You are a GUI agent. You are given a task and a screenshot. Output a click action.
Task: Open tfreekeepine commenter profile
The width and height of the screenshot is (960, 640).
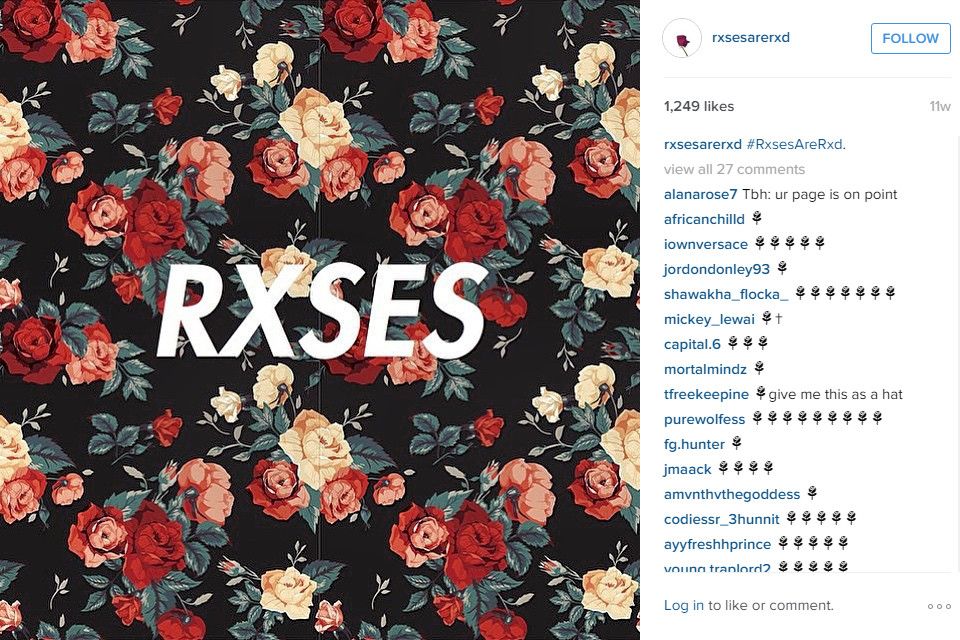pos(706,394)
